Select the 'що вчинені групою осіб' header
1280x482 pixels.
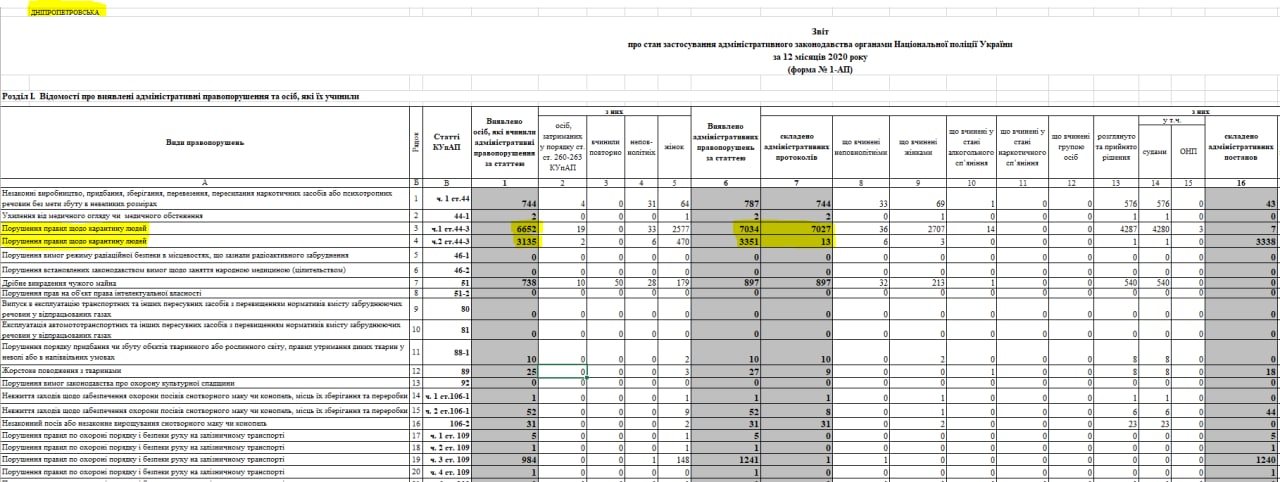click(x=1070, y=147)
